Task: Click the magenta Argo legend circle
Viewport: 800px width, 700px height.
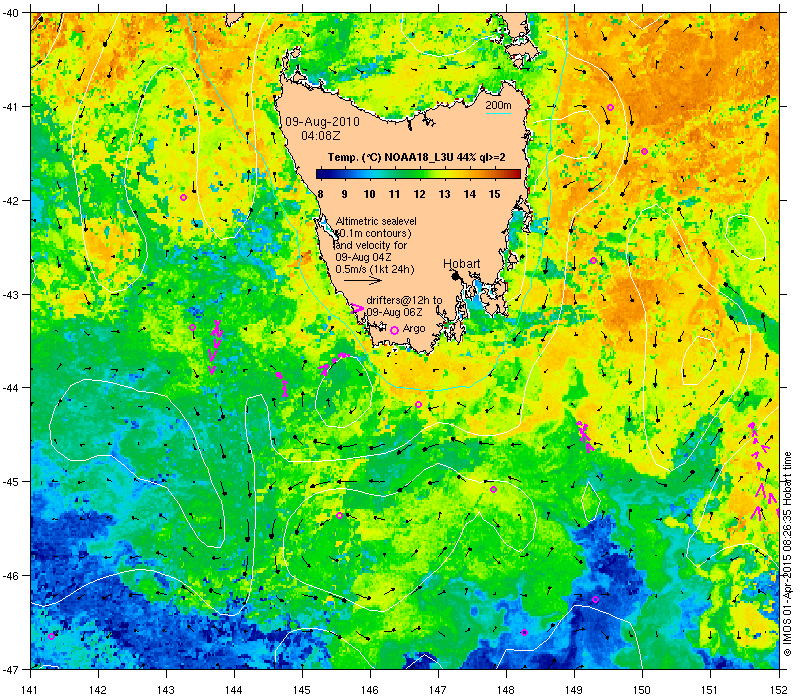Action: click(x=394, y=331)
